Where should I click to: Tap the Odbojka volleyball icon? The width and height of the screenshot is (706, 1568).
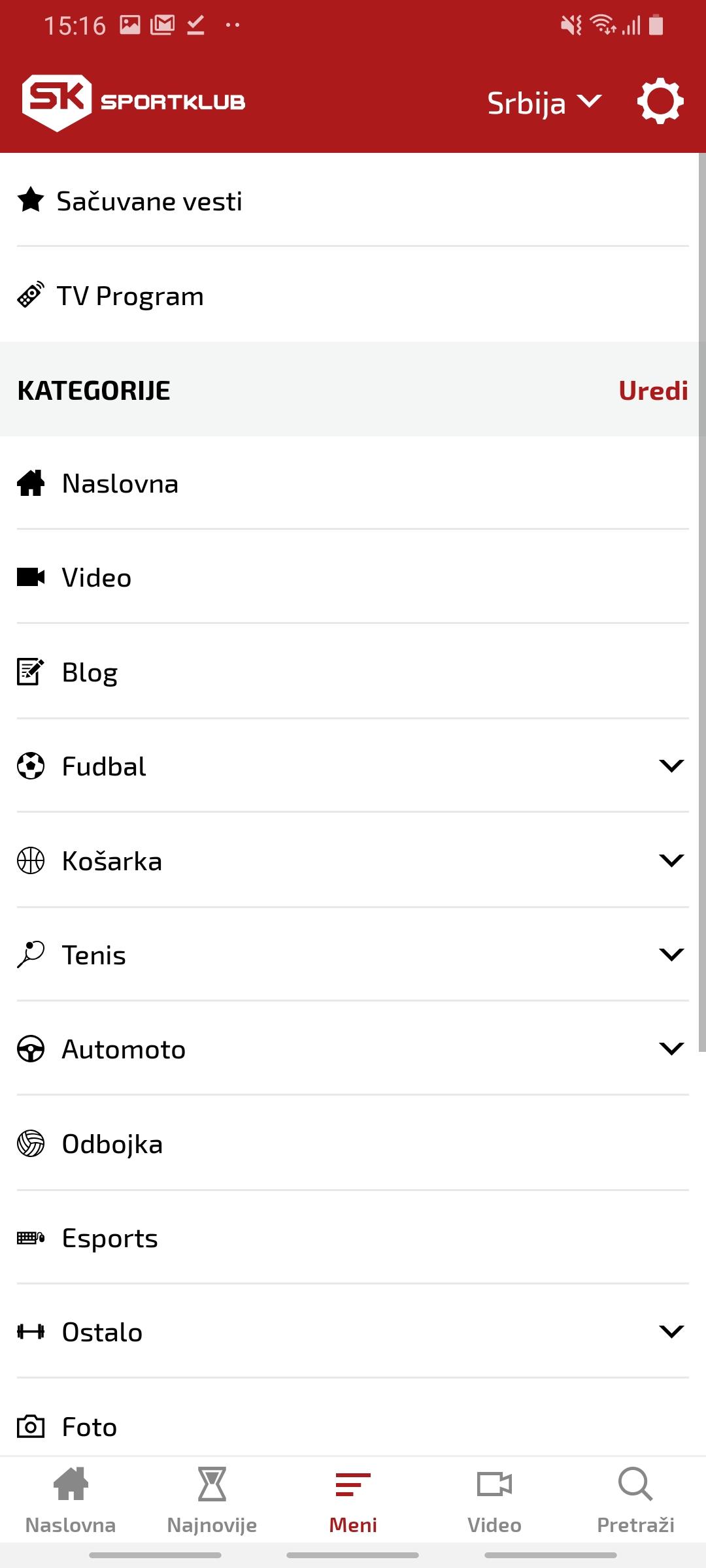tap(31, 1143)
